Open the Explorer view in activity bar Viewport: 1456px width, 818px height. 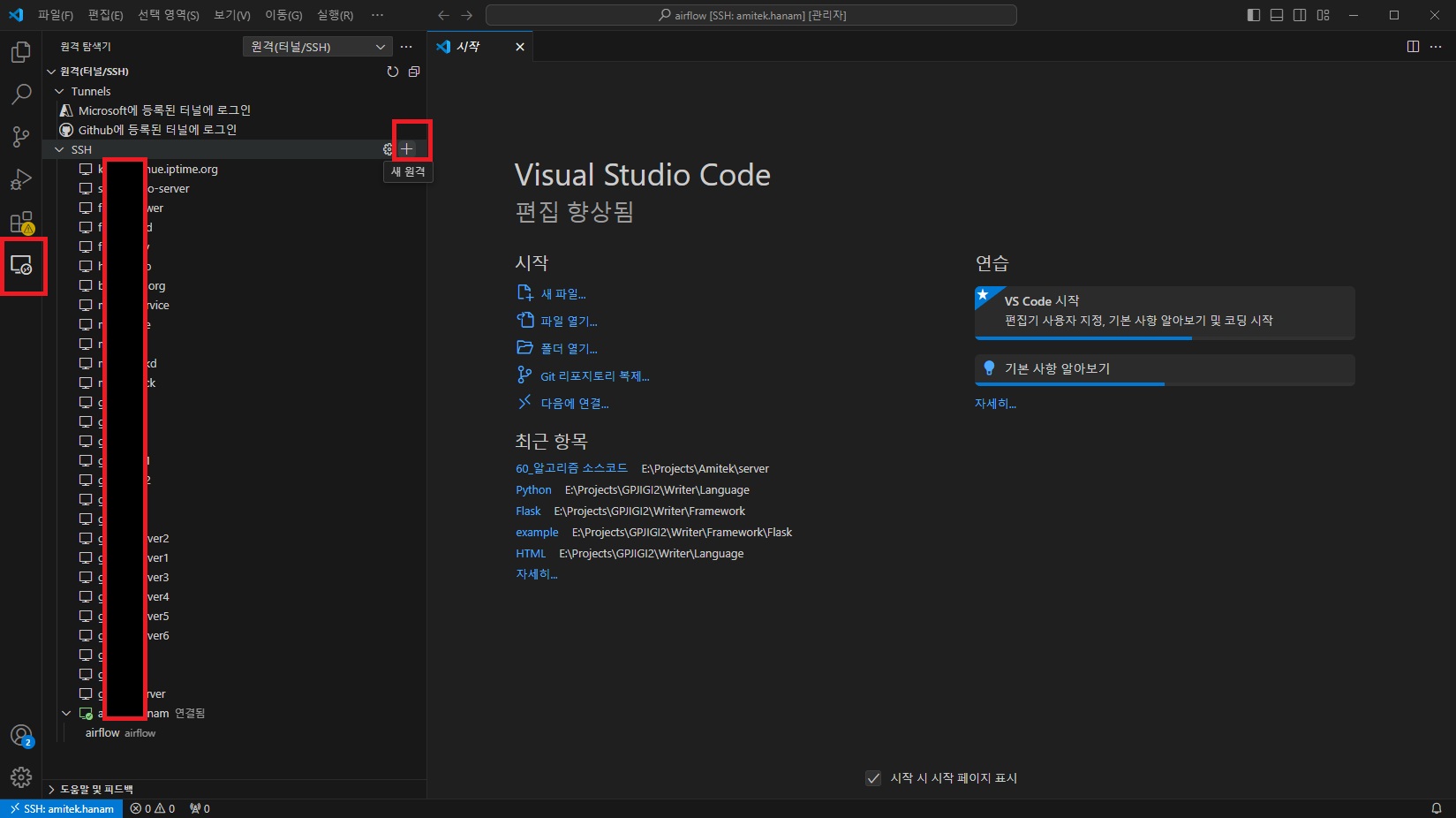coord(21,52)
